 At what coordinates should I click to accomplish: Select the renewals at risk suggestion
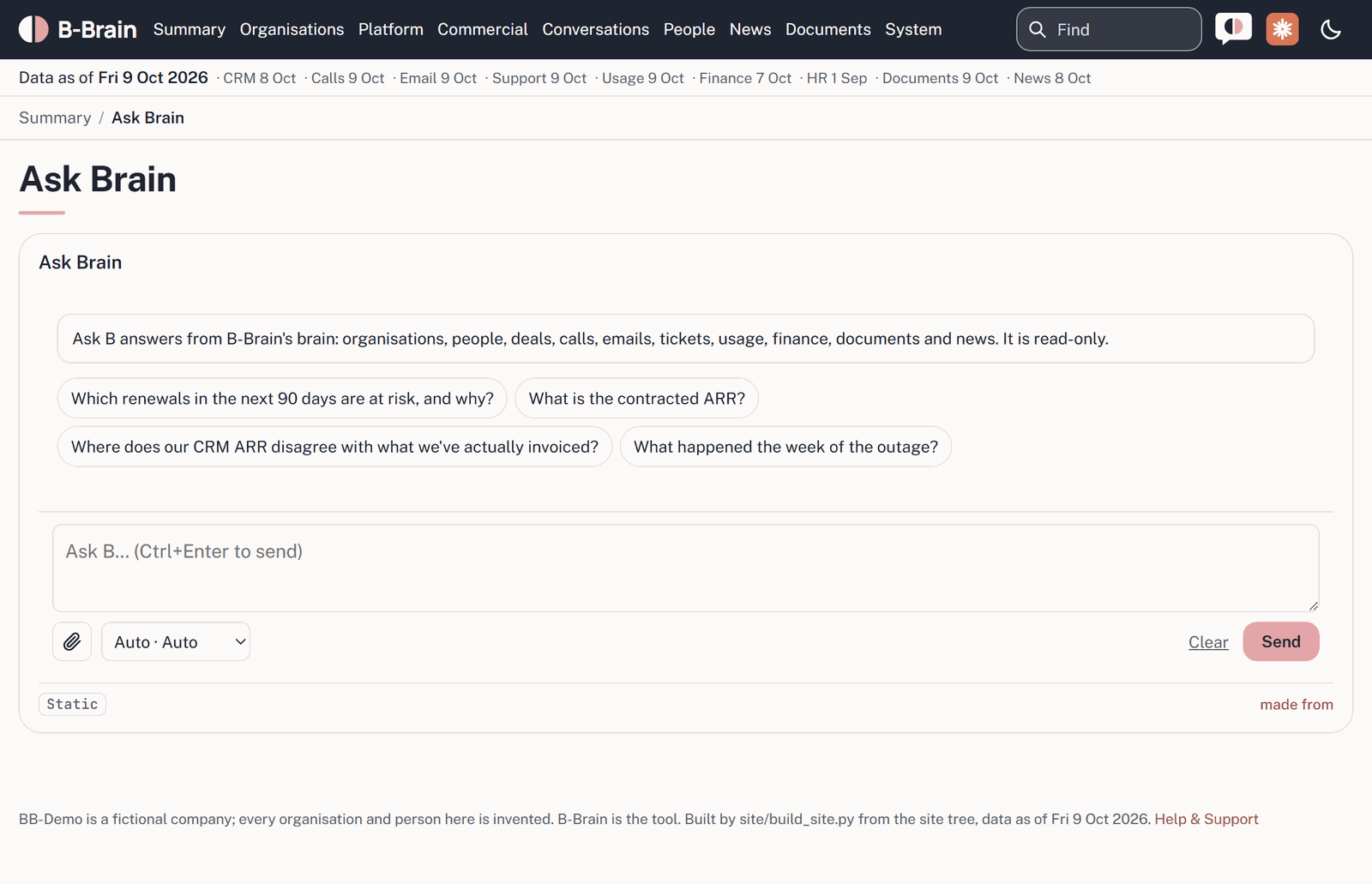click(282, 398)
